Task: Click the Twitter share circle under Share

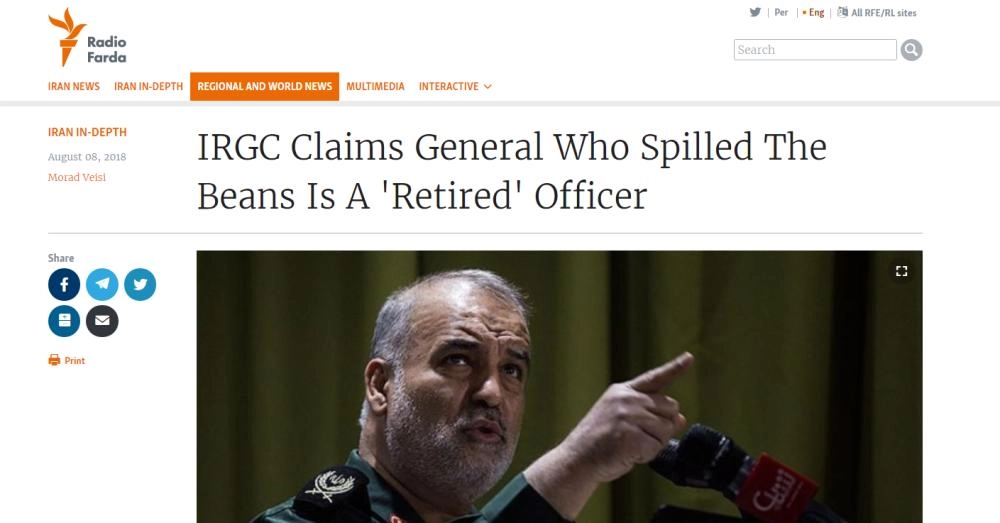Action: (140, 285)
